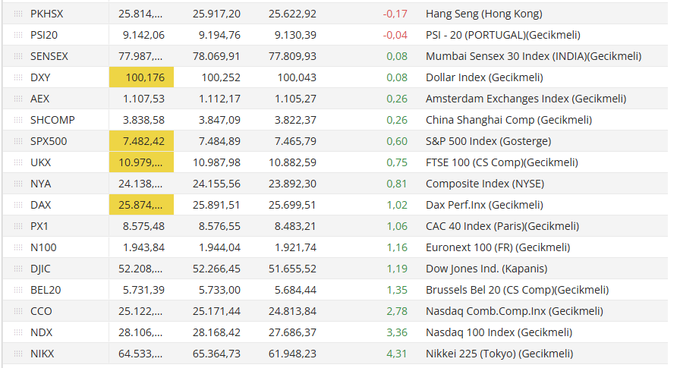This screenshot has width=680, height=368.
Task: Click S&P 500 Index (Gosterge) description
Action: click(x=488, y=141)
